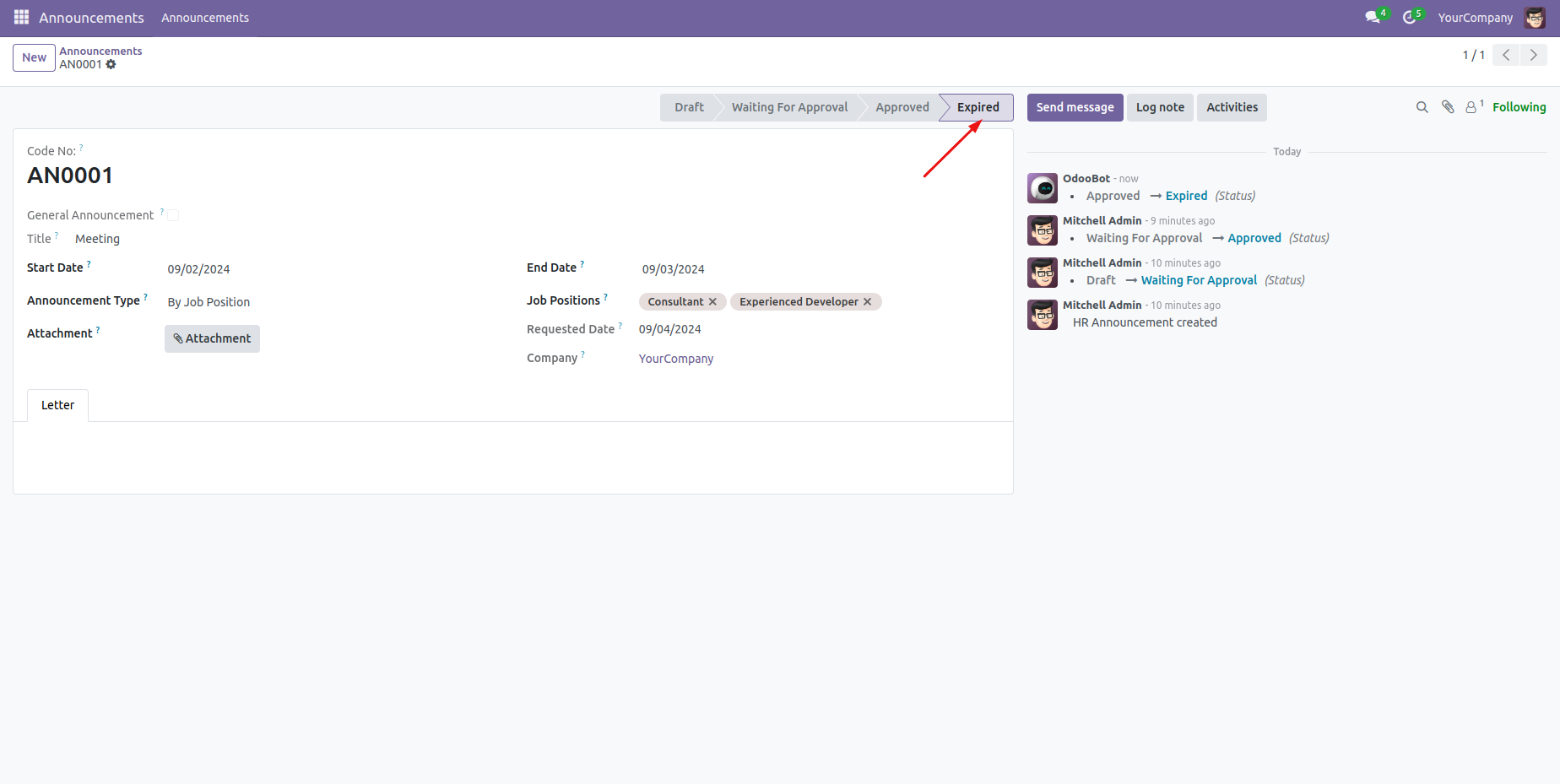This screenshot has width=1560, height=784.
Task: Open the activities clock icon
Action: (x=1409, y=17)
